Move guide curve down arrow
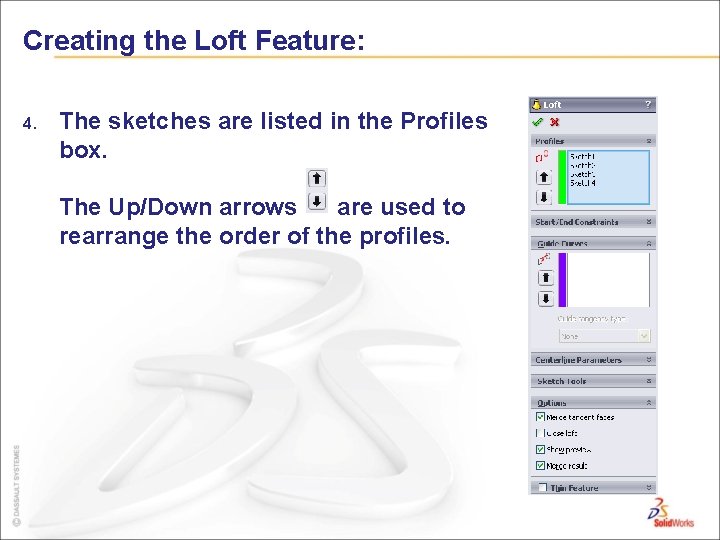 [546, 298]
